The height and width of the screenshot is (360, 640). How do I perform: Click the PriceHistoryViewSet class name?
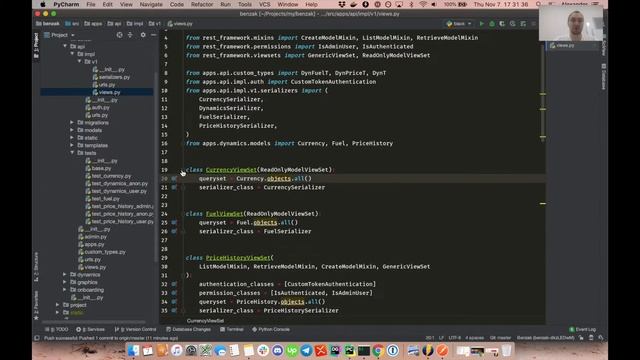(238, 258)
